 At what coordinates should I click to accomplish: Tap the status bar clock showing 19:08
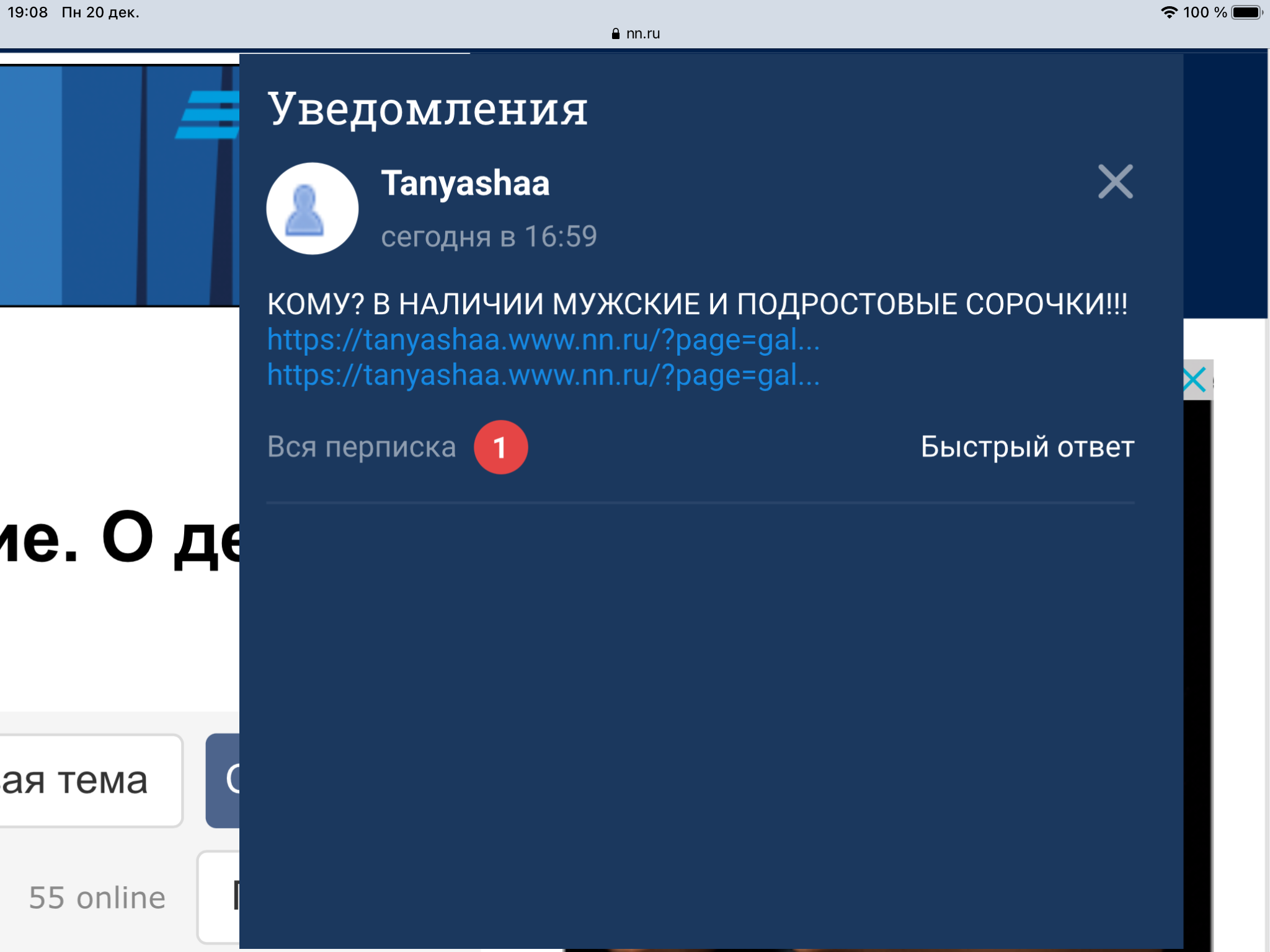click(27, 12)
